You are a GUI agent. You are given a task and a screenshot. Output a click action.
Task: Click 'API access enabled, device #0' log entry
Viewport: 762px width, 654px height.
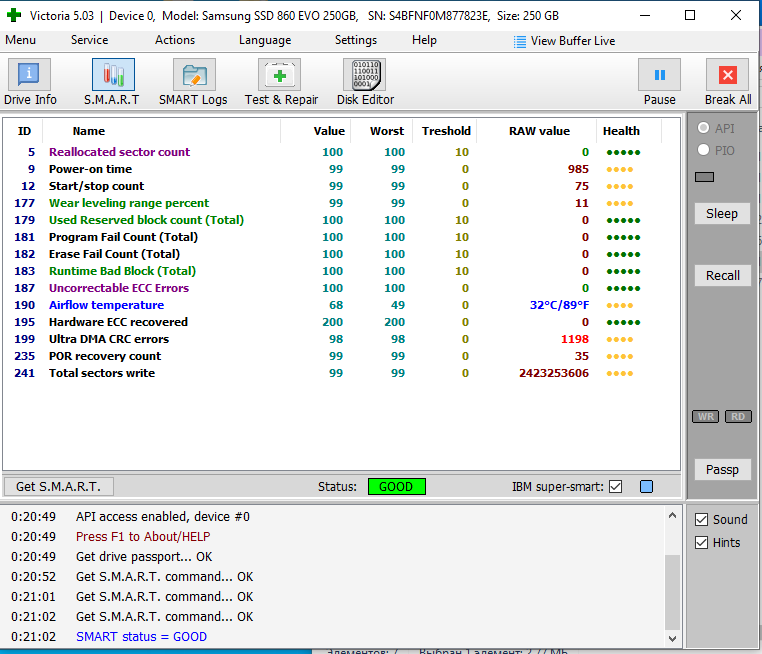[163, 516]
